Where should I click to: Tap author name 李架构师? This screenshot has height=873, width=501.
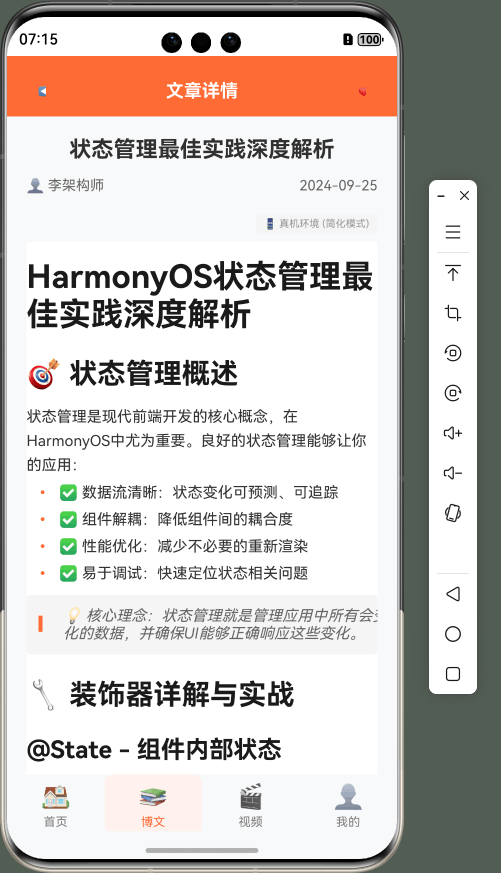coord(76,185)
